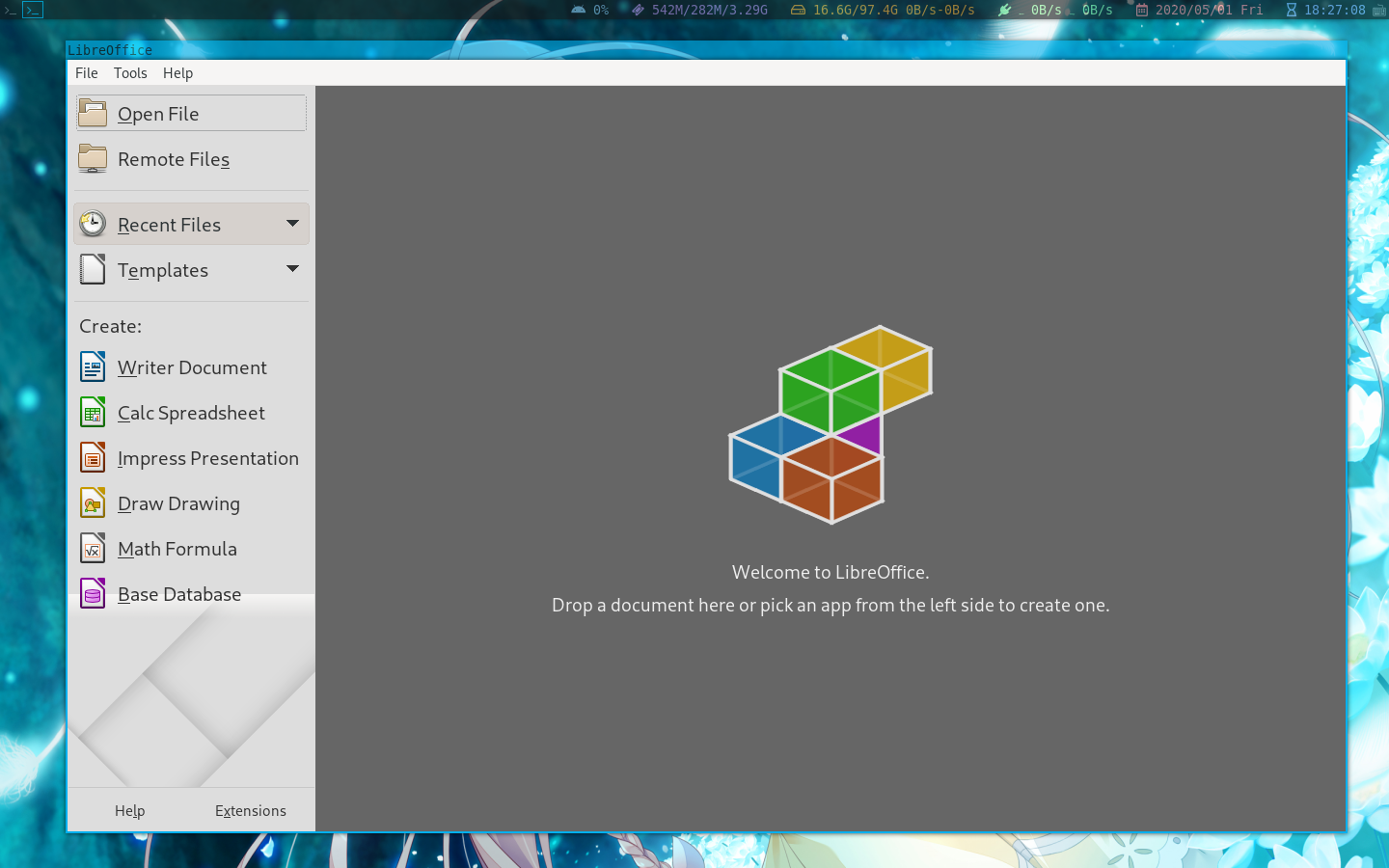Click the disk usage icon in panel
This screenshot has height=868, width=1389.
coord(798,10)
